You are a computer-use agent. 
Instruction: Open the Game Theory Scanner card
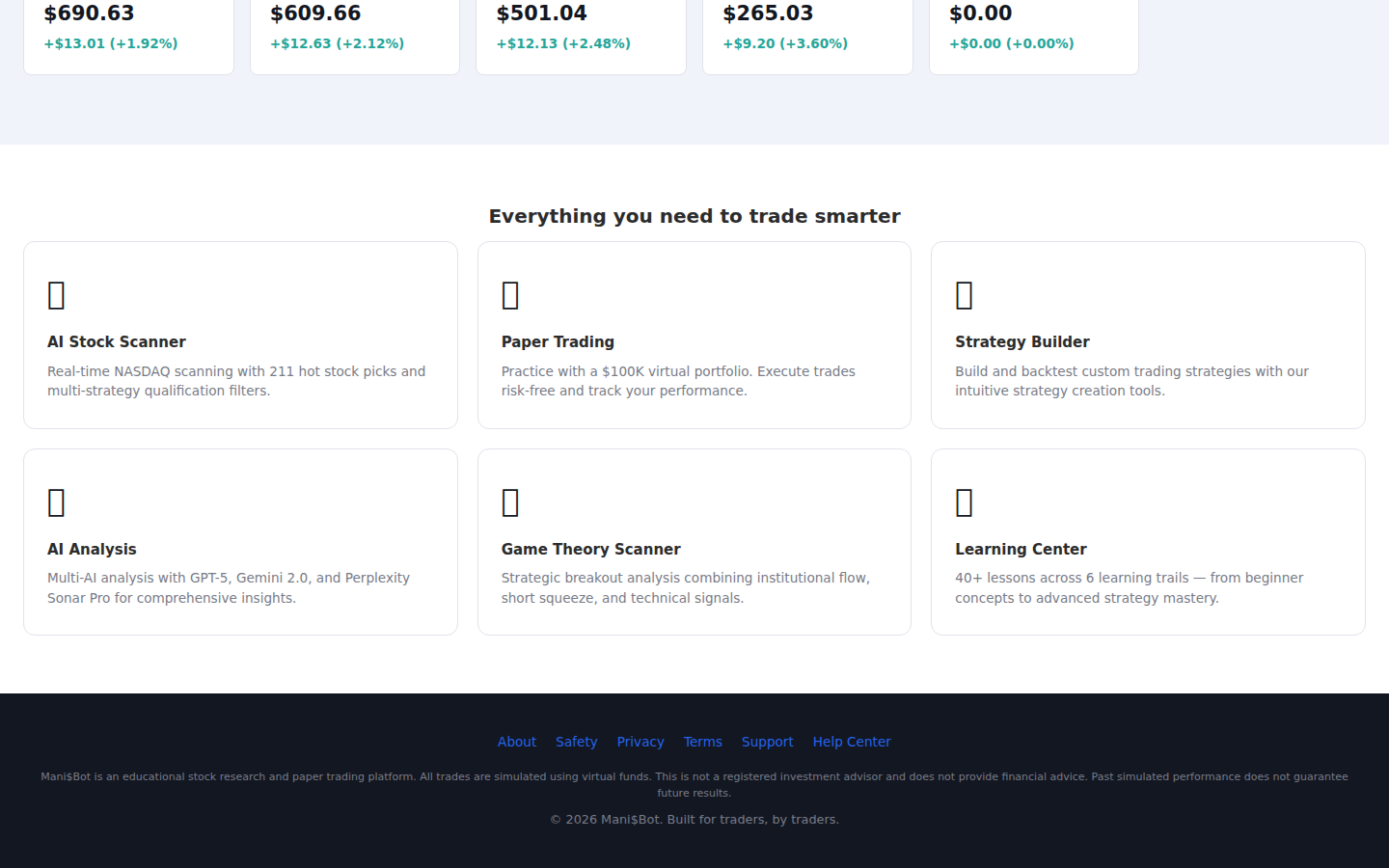(694, 542)
